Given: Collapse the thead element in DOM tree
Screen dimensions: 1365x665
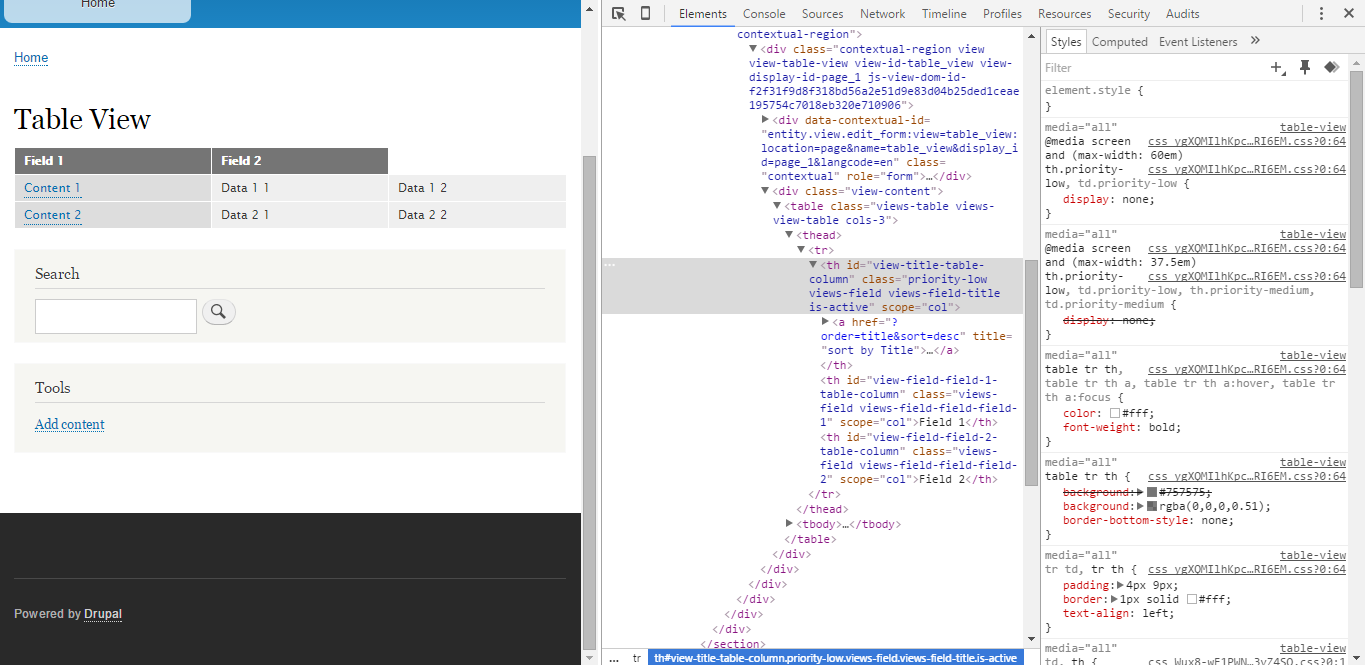Looking at the screenshot, I should pyautogui.click(x=789, y=236).
